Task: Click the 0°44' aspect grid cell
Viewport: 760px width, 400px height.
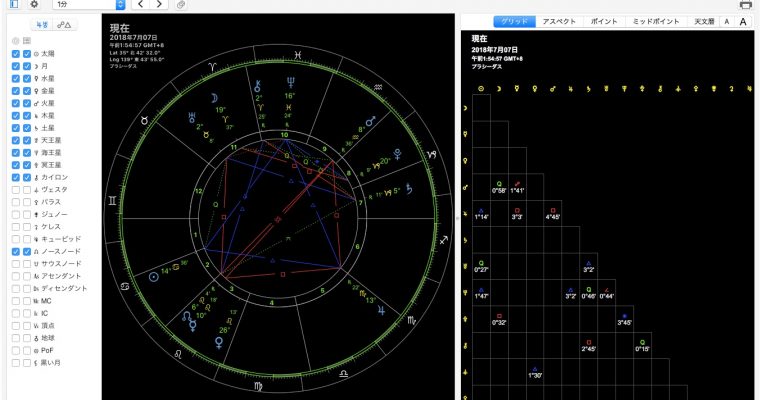Action: point(606,293)
